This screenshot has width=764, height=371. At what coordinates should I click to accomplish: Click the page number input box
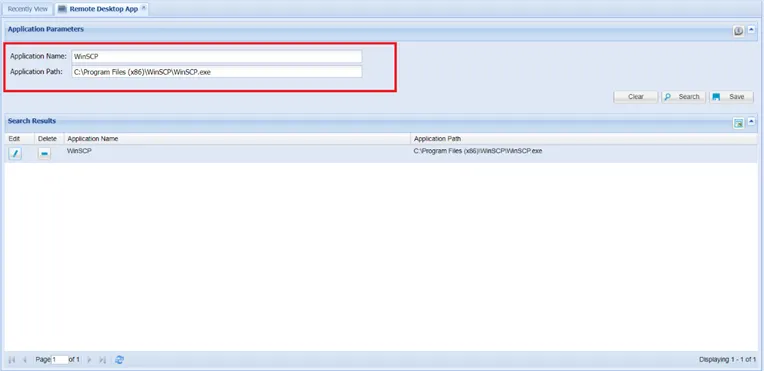[59, 360]
